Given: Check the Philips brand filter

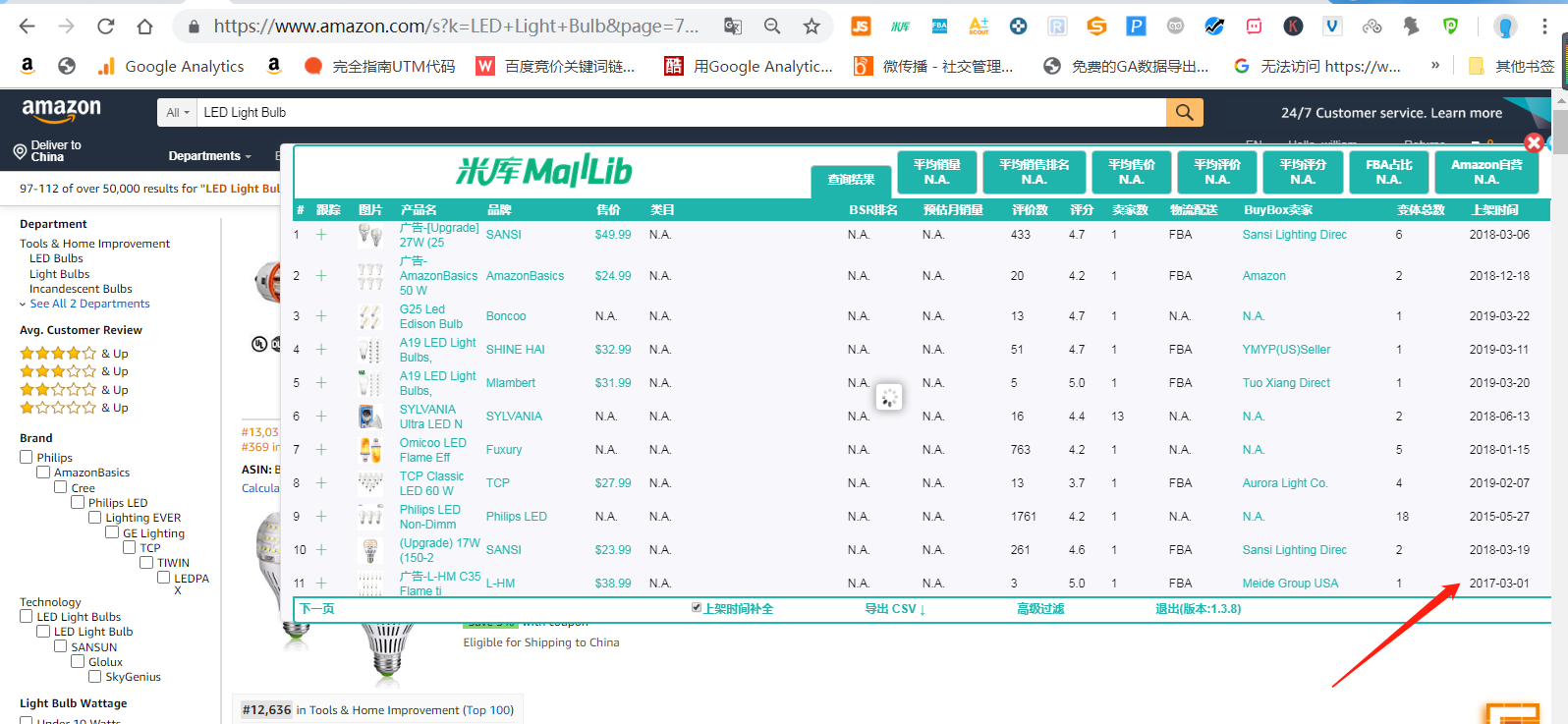Looking at the screenshot, I should tap(27, 457).
